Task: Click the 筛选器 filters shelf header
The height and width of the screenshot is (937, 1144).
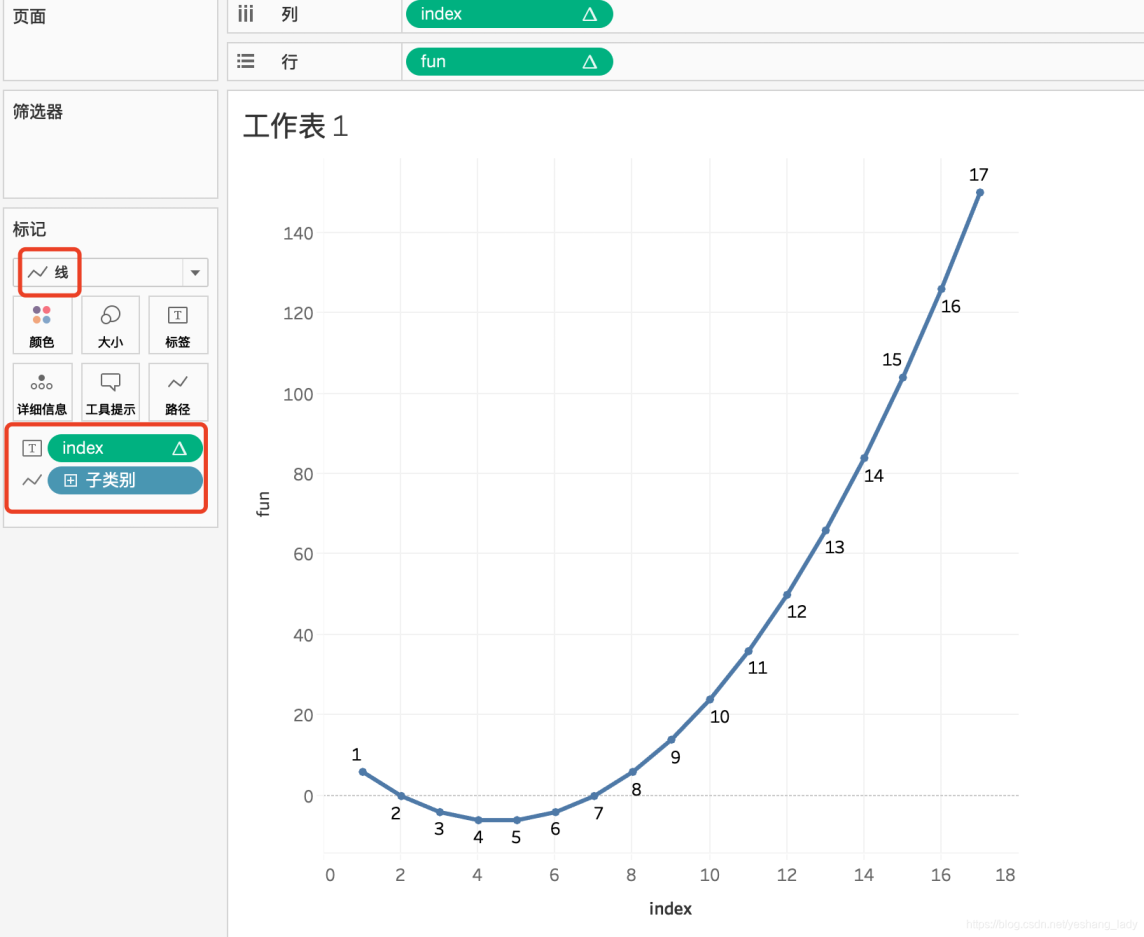Action: pos(38,112)
